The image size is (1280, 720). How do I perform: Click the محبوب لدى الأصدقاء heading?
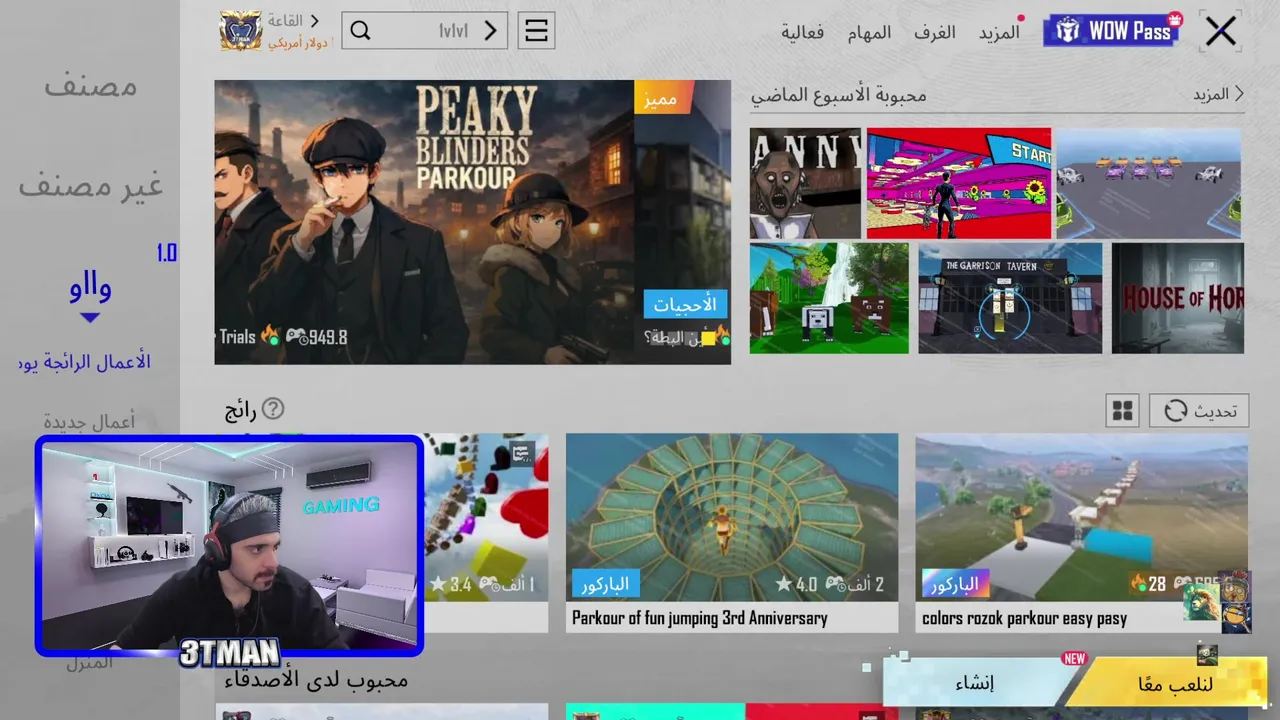click(x=316, y=680)
